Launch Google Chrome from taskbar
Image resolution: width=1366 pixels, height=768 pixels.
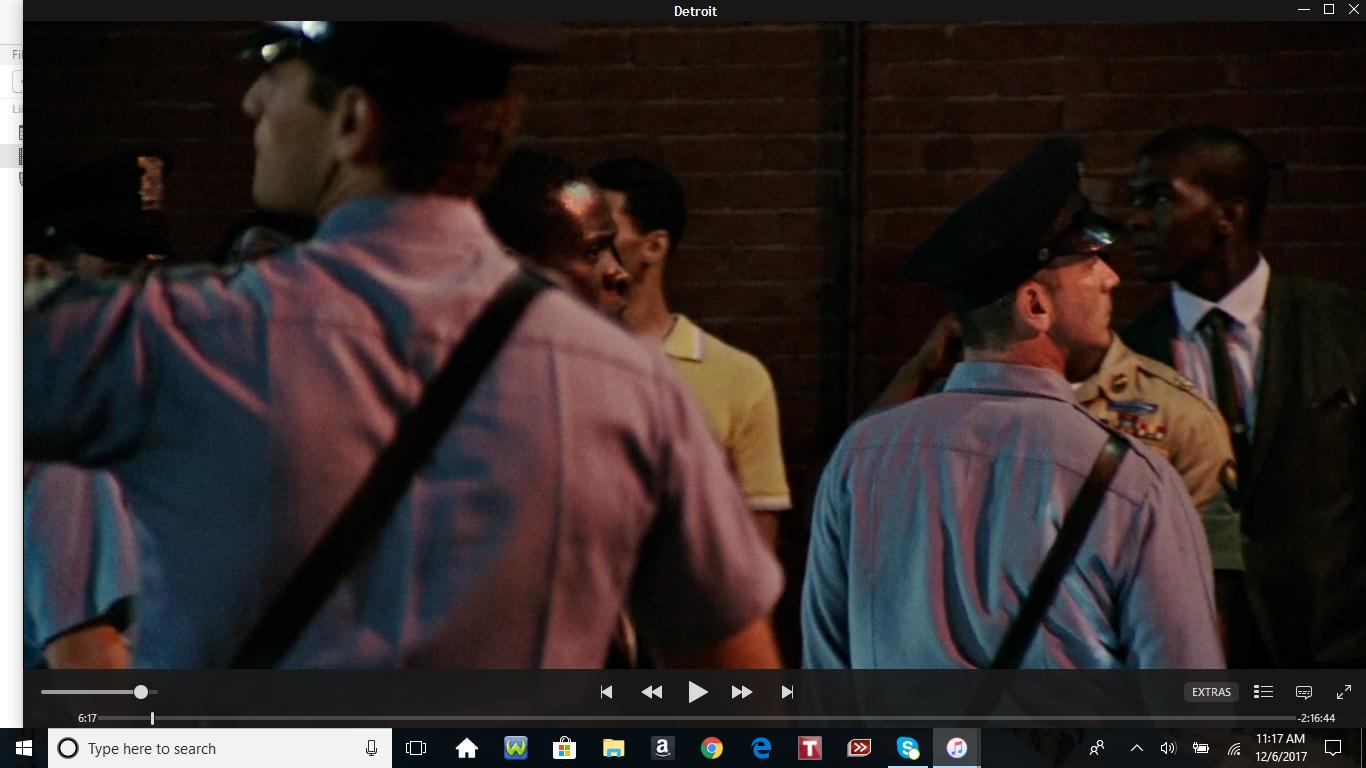coord(711,748)
